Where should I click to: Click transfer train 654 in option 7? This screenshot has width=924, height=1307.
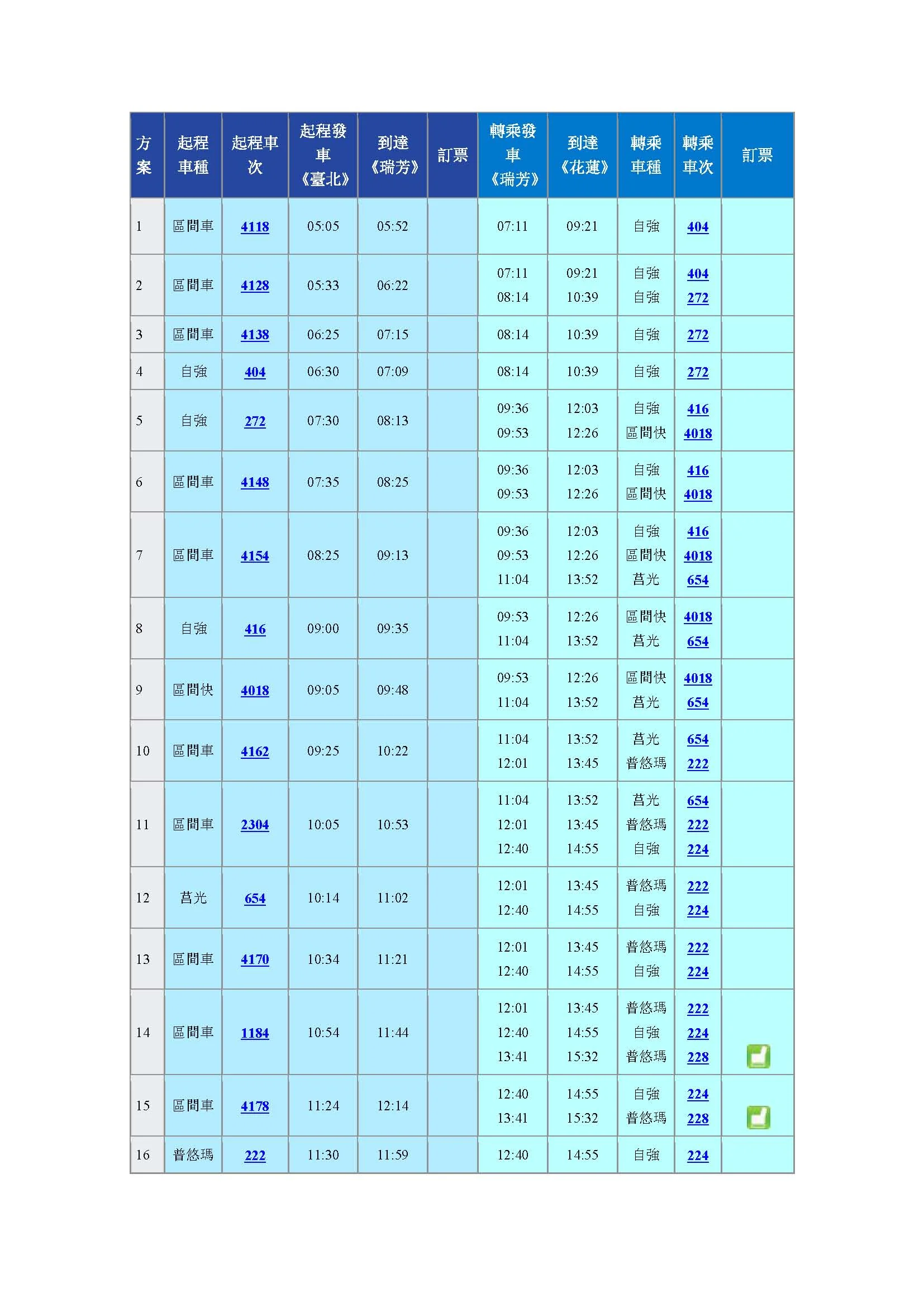[x=698, y=580]
